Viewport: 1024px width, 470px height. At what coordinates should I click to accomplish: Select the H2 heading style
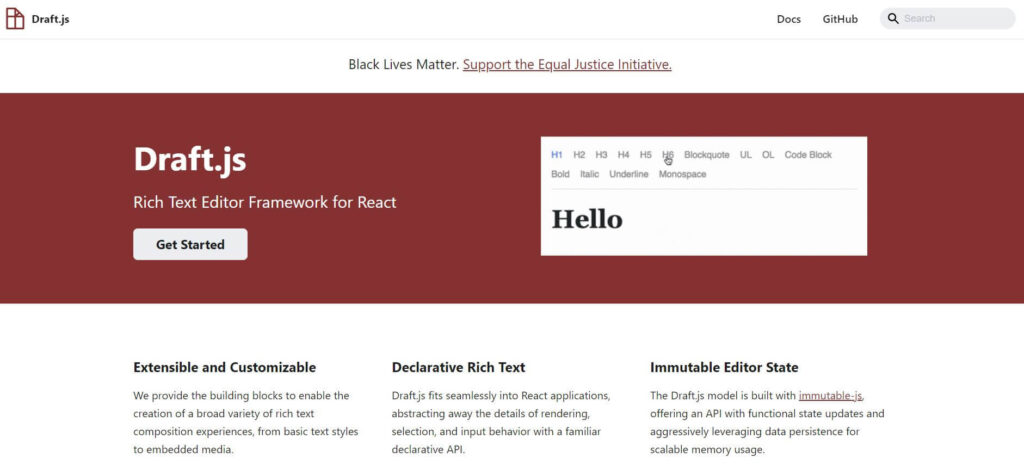click(579, 155)
